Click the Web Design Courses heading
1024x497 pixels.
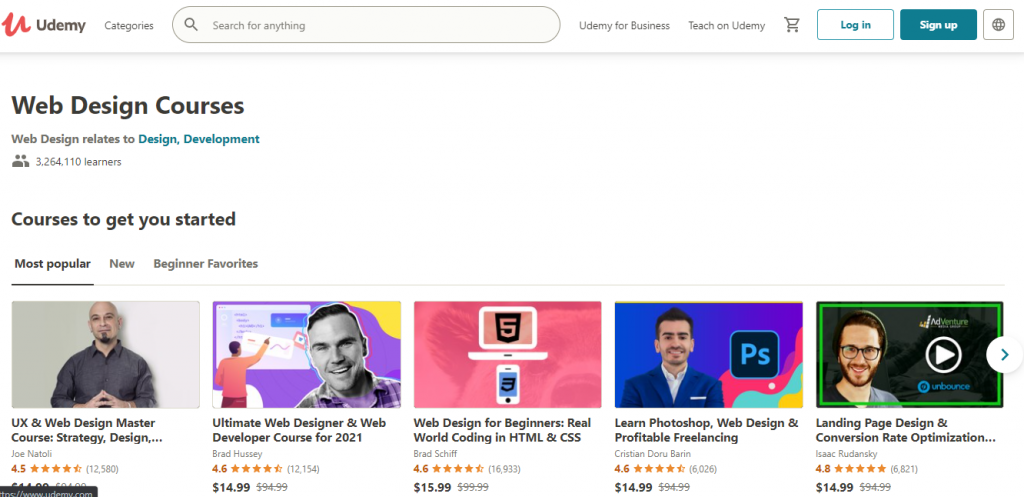(128, 105)
